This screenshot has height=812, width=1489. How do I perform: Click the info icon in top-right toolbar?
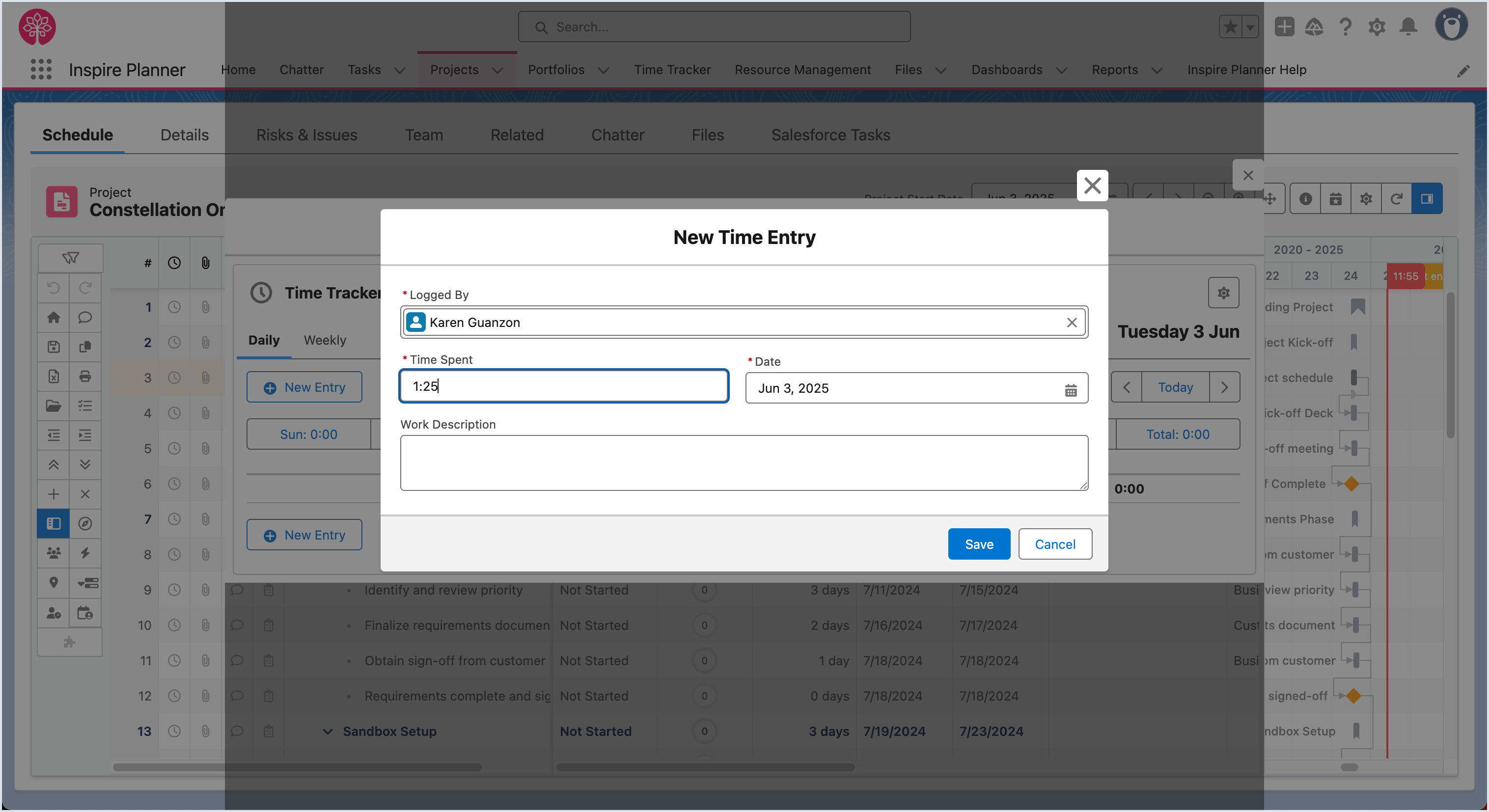tap(1305, 199)
